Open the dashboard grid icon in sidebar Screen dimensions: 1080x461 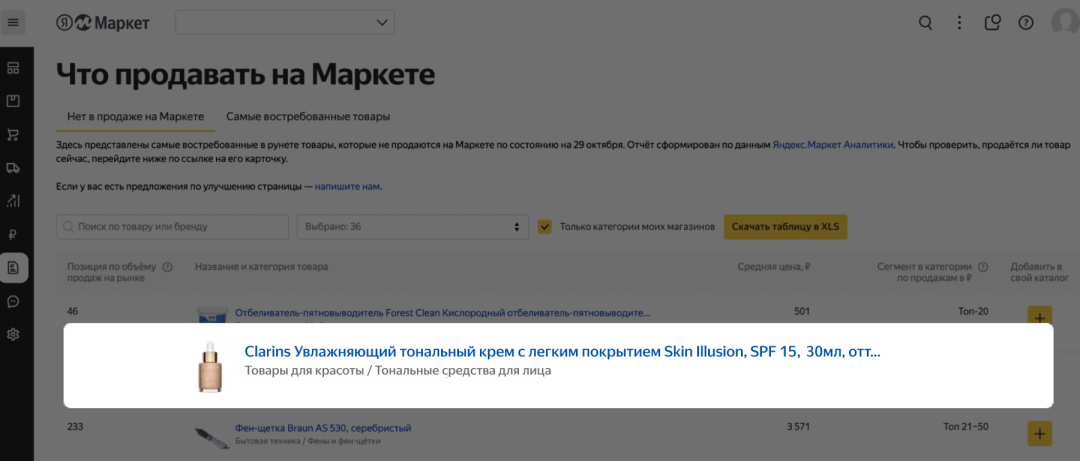(13, 68)
